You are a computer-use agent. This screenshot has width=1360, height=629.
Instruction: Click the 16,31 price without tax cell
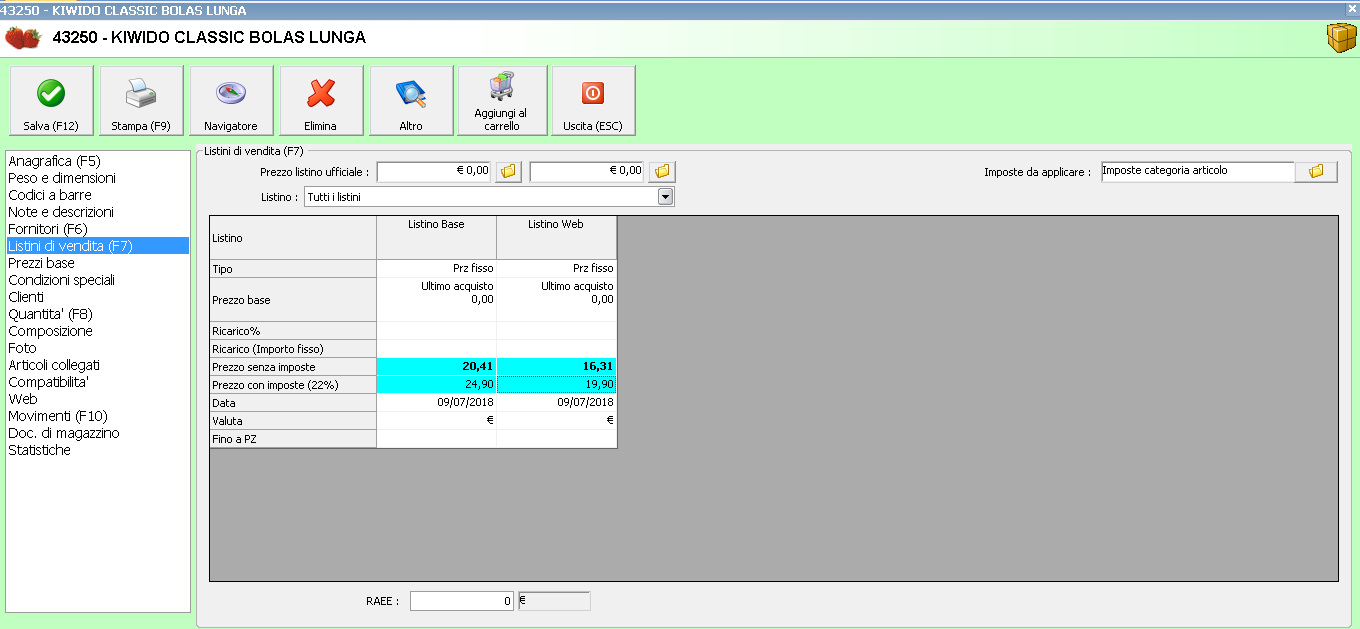556,366
